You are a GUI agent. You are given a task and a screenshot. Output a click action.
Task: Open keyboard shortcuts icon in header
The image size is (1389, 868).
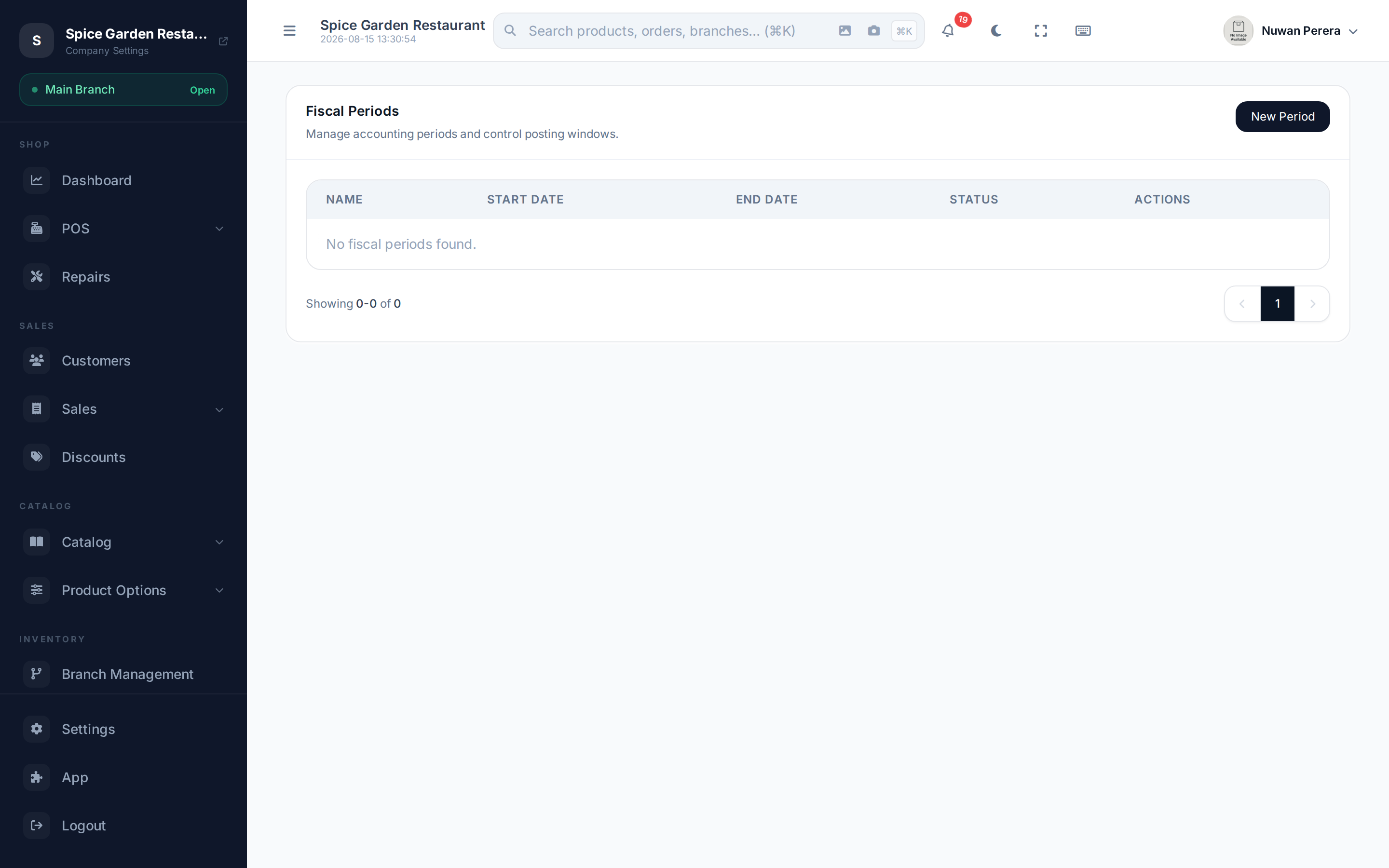pos(1082,30)
